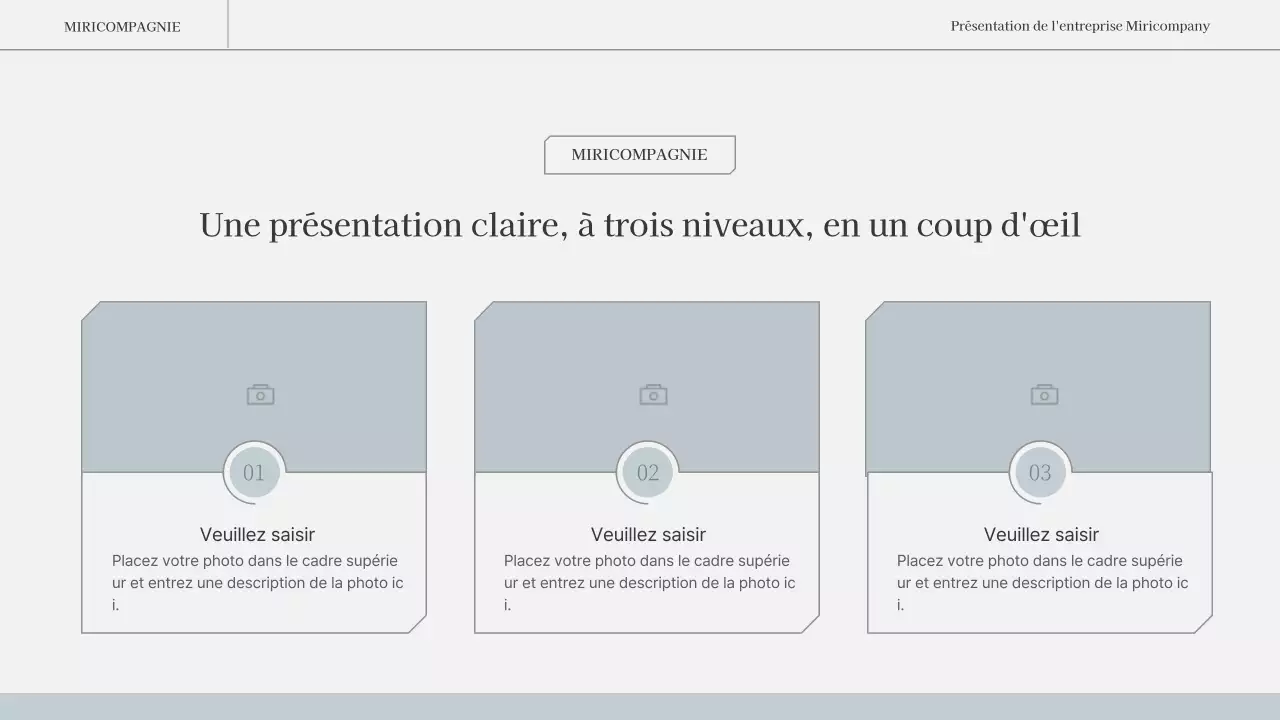Click 'Veuillez saisir' heading on the third card
1280x720 pixels.
tap(1039, 534)
